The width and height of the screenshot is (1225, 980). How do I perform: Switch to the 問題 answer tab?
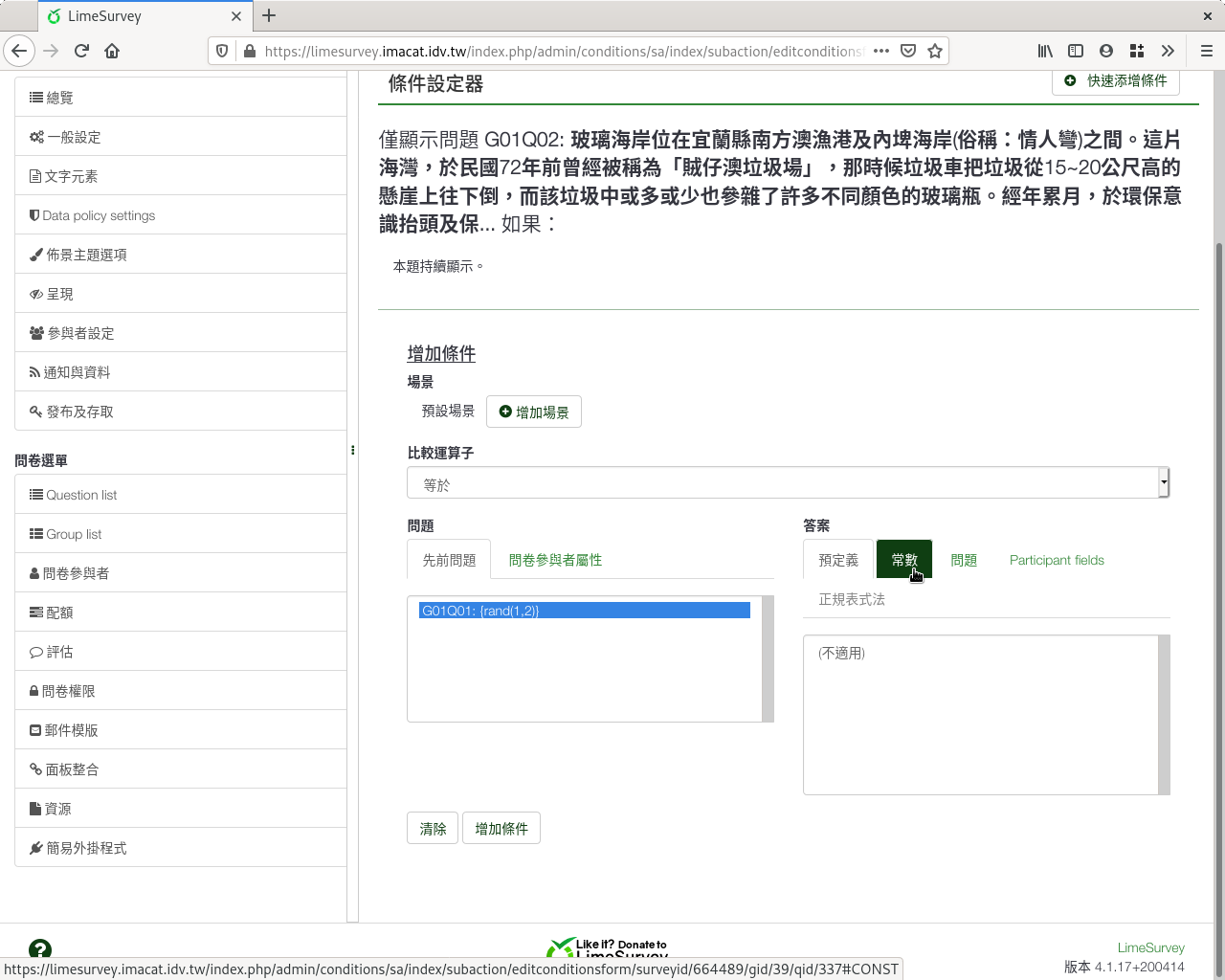[964, 560]
